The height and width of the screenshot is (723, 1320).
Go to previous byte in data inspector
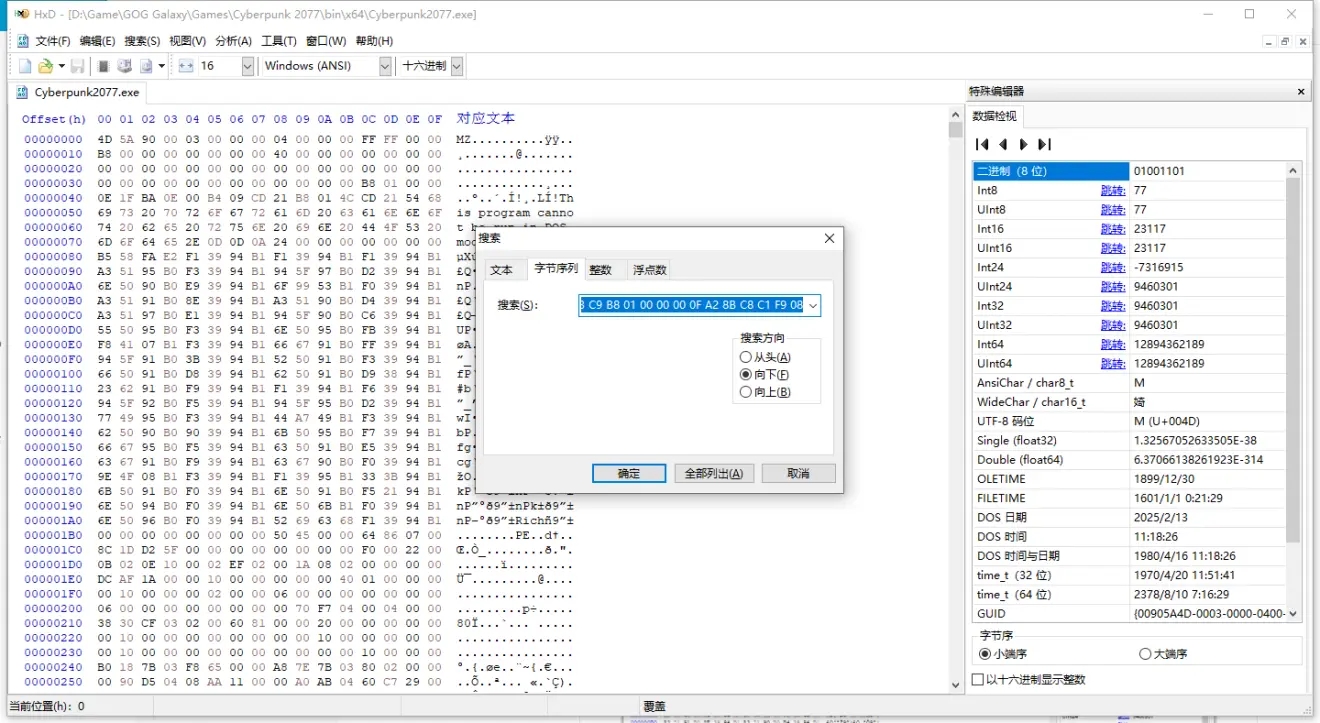pos(1003,144)
